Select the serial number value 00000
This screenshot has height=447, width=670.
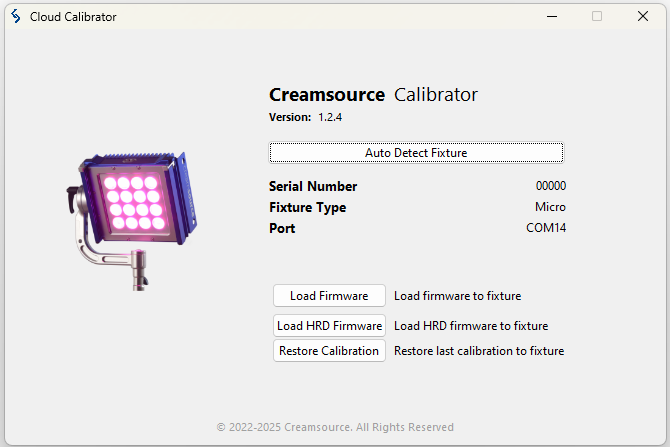point(551,186)
